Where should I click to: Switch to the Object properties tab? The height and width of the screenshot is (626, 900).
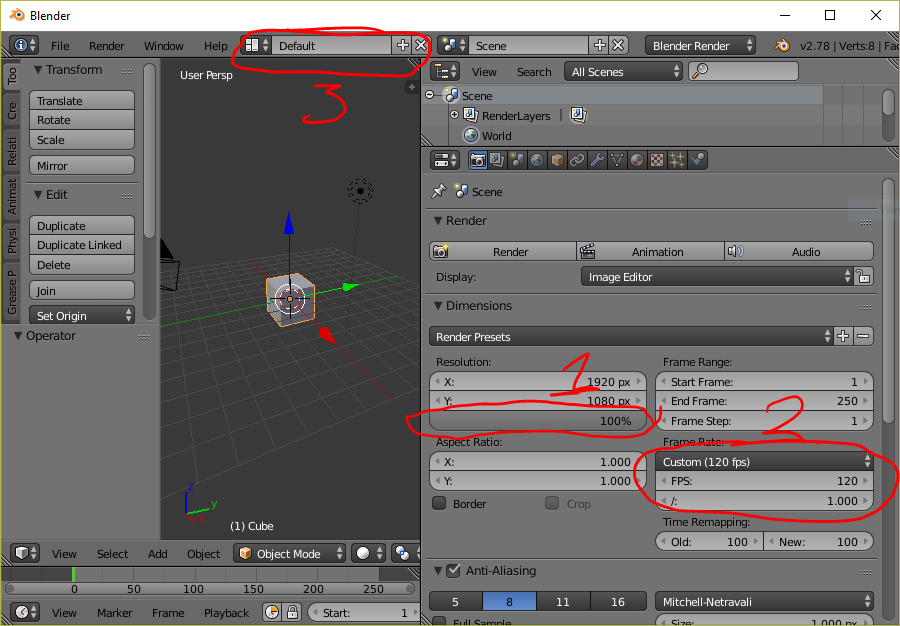(556, 160)
